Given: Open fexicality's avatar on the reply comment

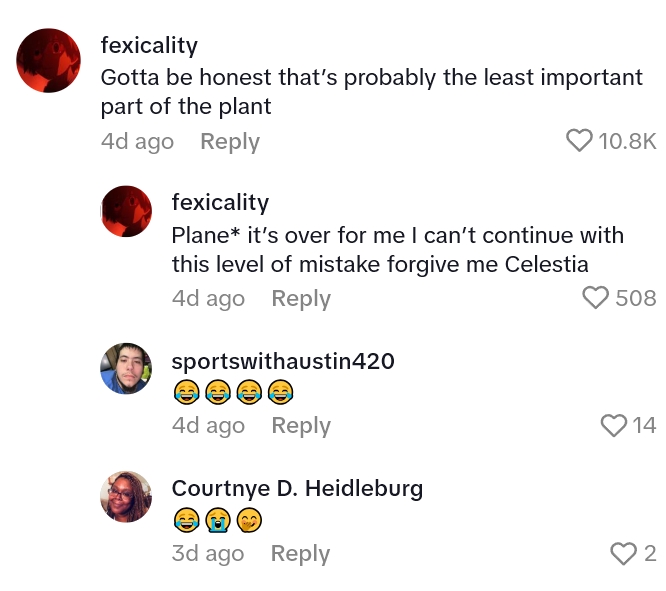Looking at the screenshot, I should 126,212.
